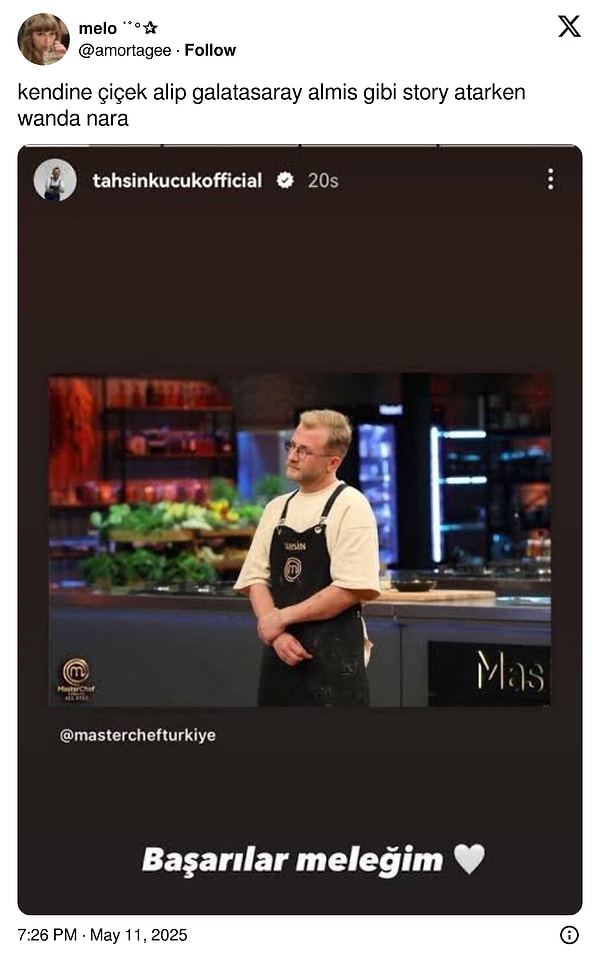Click the white heart emoji in the story

coord(469,859)
